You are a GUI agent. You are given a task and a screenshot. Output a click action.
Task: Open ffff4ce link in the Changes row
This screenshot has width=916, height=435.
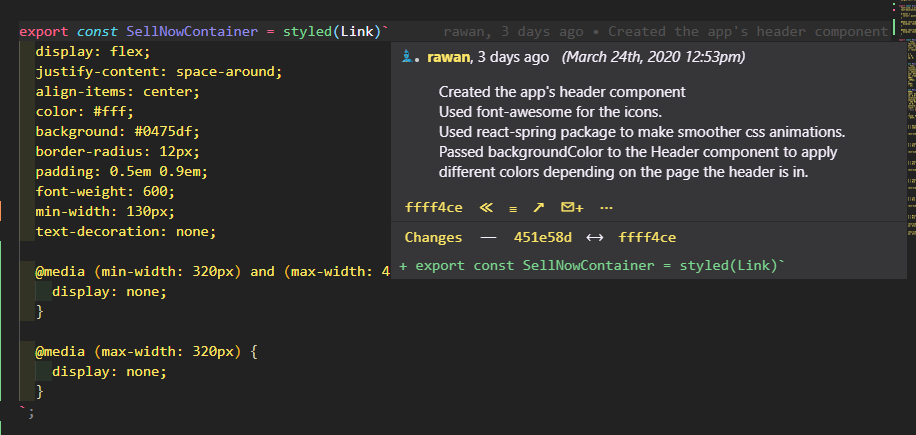(x=647, y=238)
